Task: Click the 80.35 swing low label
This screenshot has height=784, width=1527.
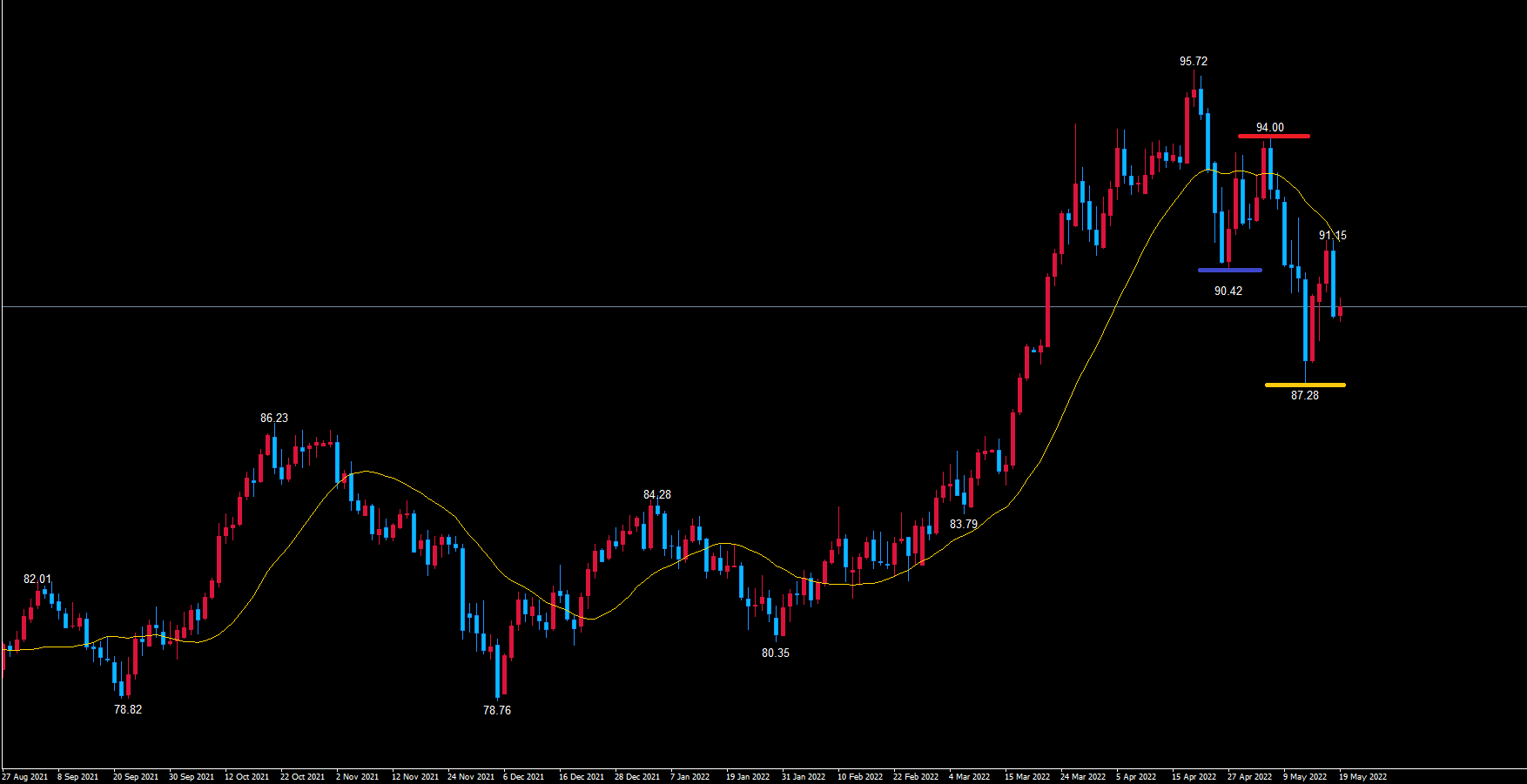Action: point(776,653)
